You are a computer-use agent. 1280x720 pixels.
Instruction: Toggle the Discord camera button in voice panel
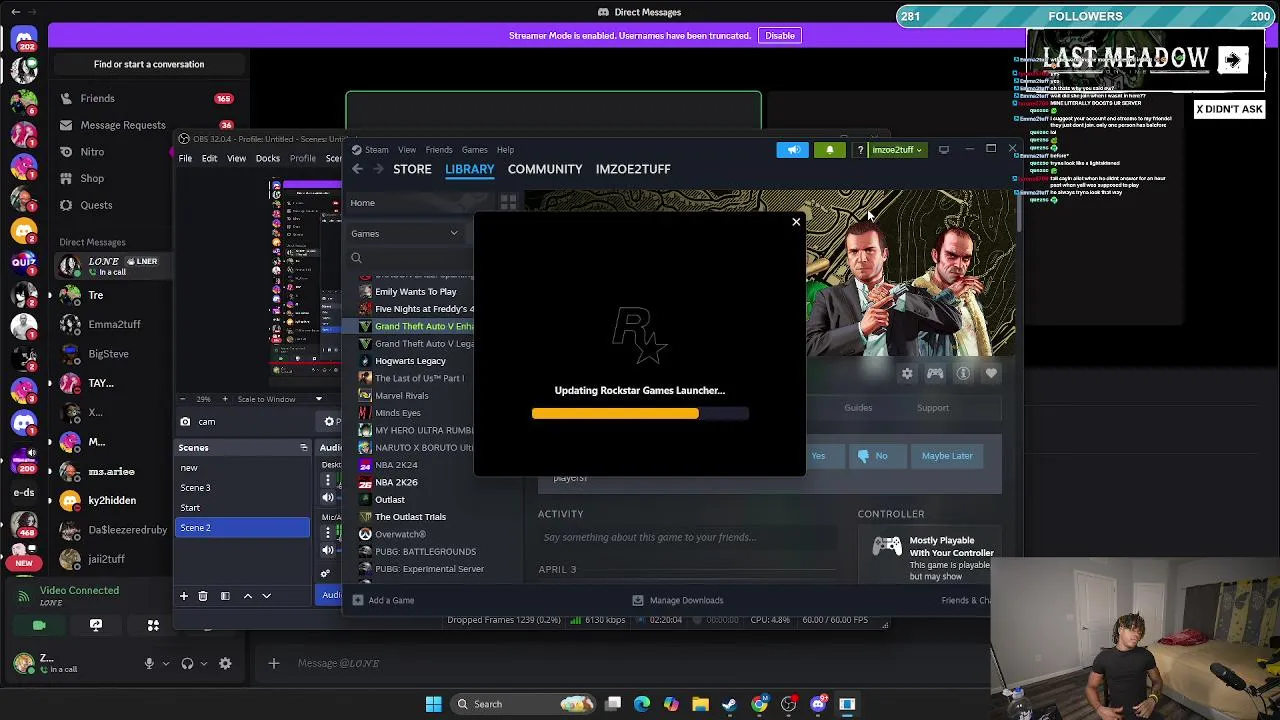pos(39,625)
